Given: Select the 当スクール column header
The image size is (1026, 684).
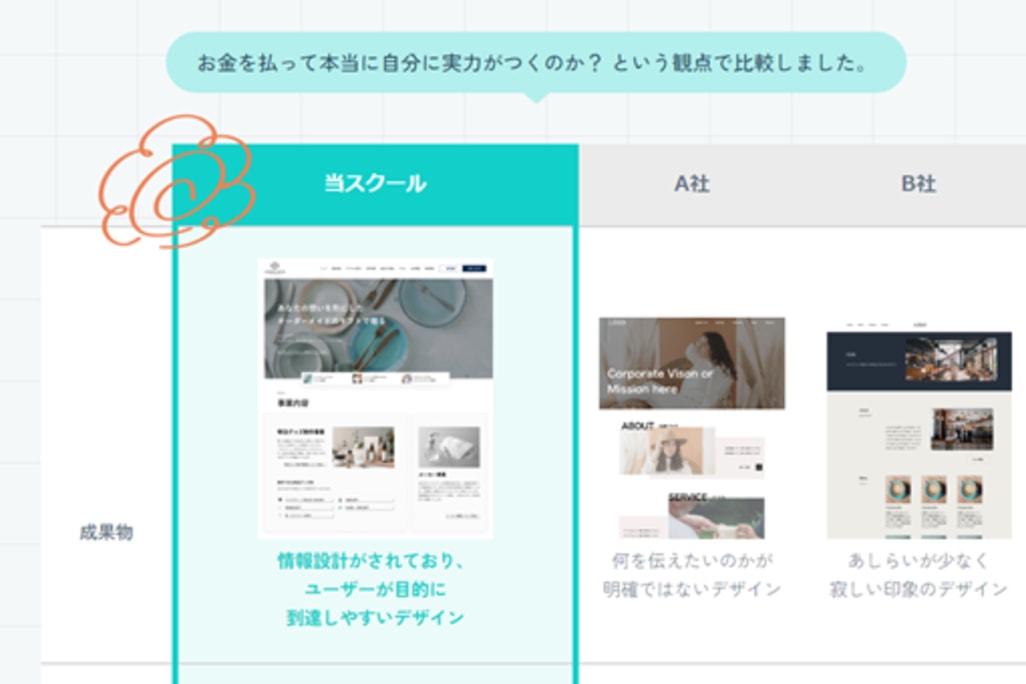Looking at the screenshot, I should [x=375, y=184].
